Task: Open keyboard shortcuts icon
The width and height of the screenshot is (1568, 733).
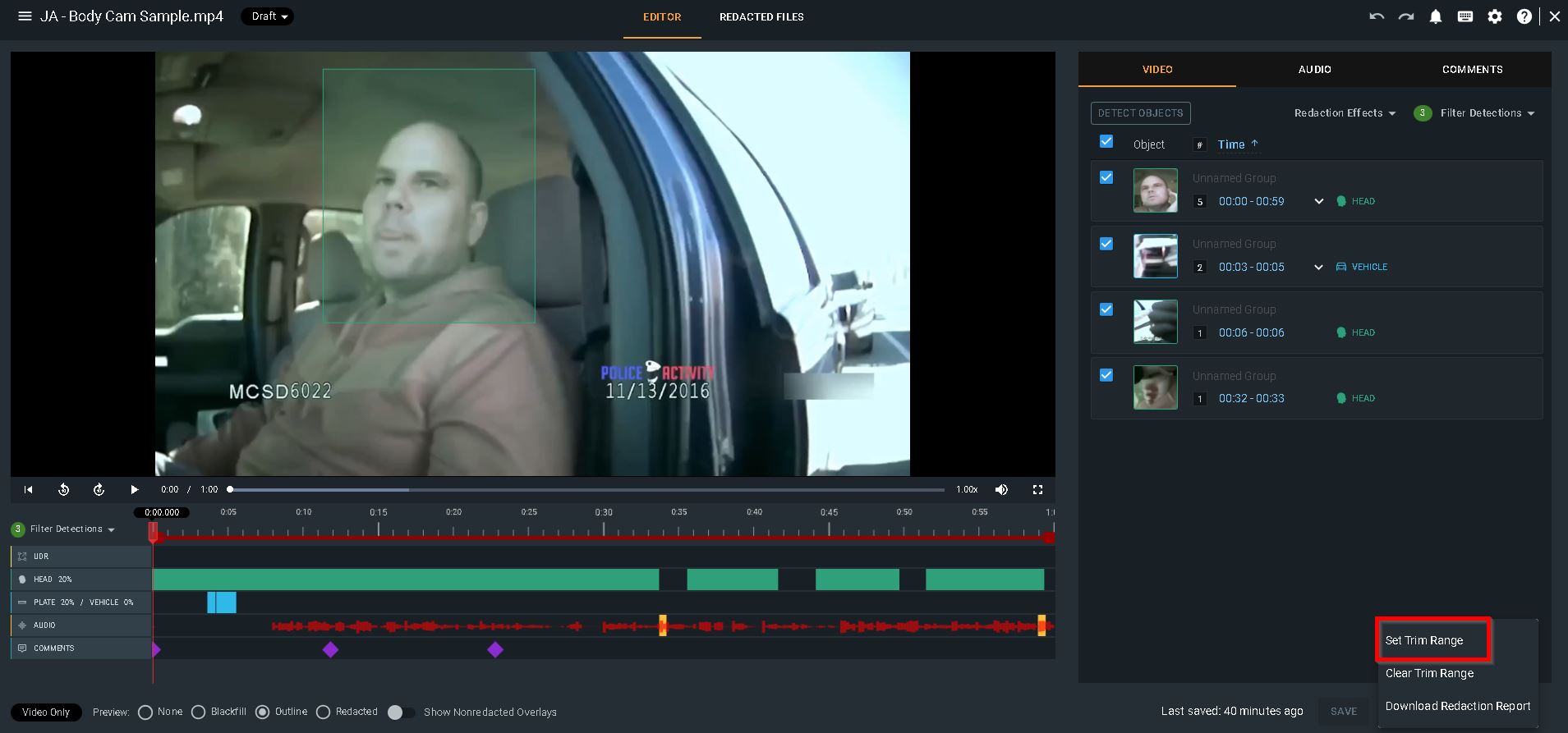Action: point(1465,16)
